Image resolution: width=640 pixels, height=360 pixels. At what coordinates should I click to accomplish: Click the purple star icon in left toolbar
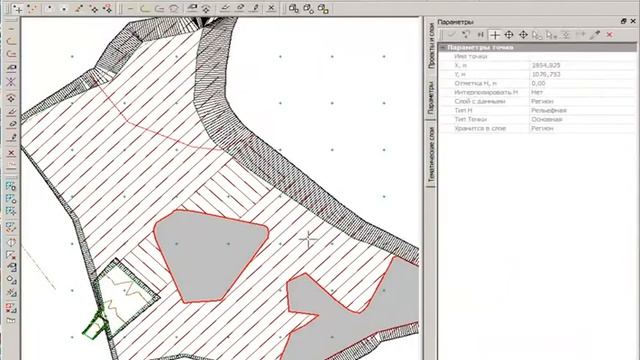11,82
